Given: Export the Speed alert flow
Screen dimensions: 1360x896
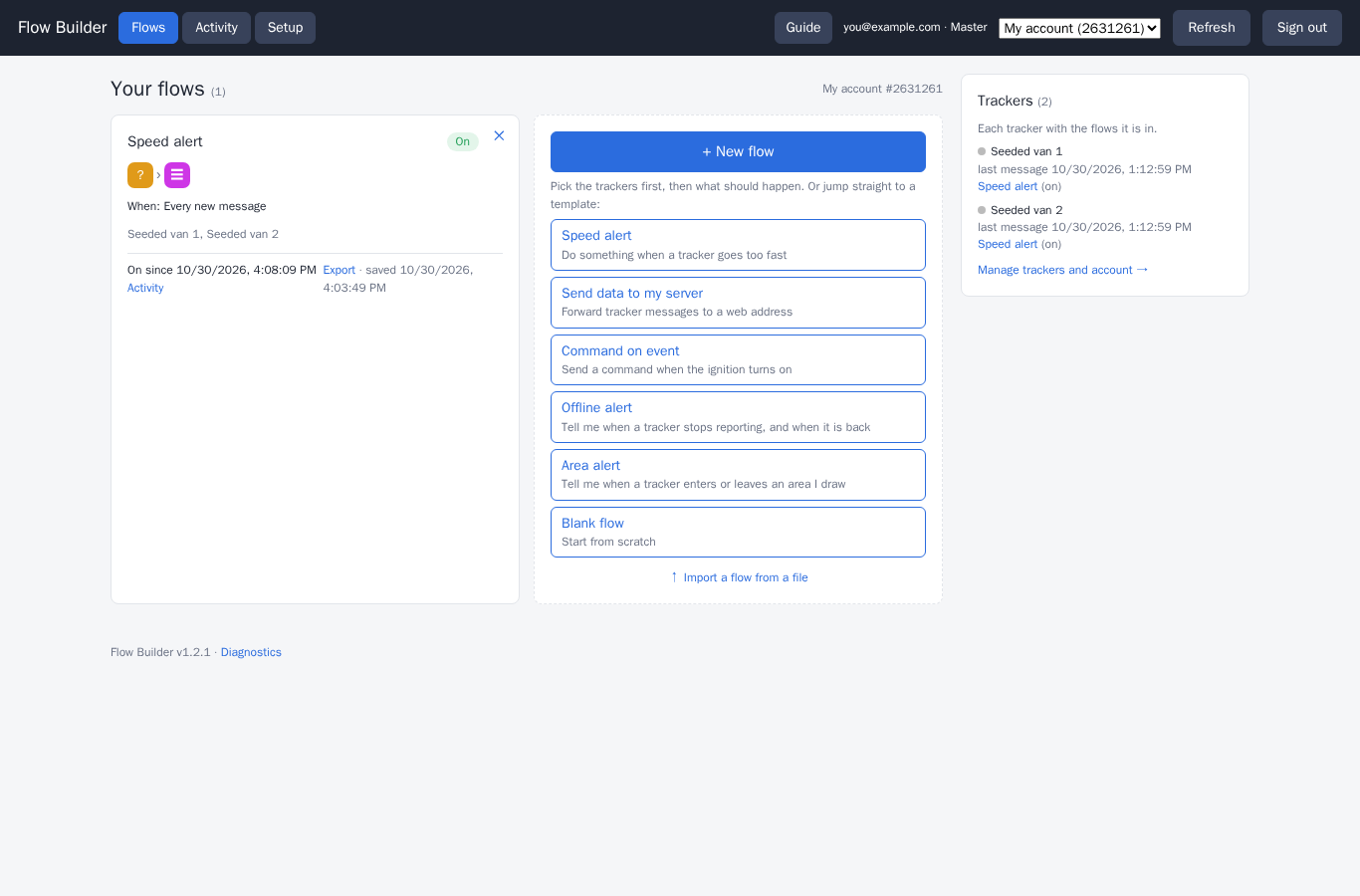Looking at the screenshot, I should click(339, 270).
